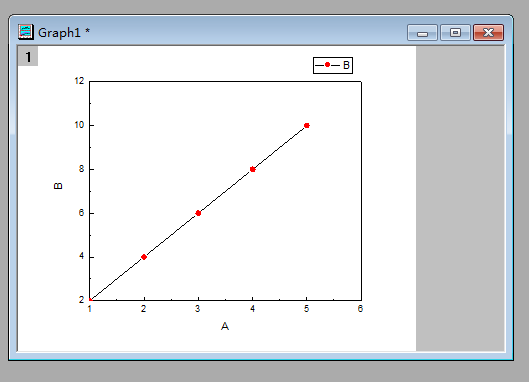529x382 pixels.
Task: Close the Graph1 window
Action: pyautogui.click(x=488, y=33)
